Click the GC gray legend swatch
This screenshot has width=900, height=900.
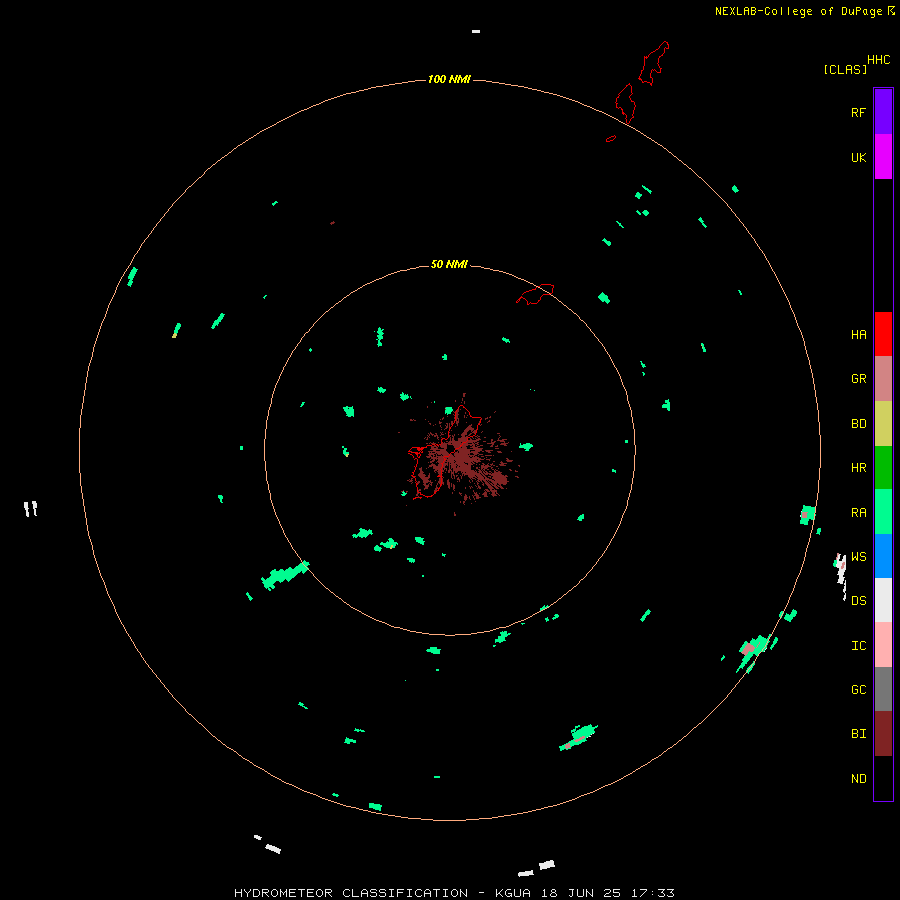click(883, 689)
